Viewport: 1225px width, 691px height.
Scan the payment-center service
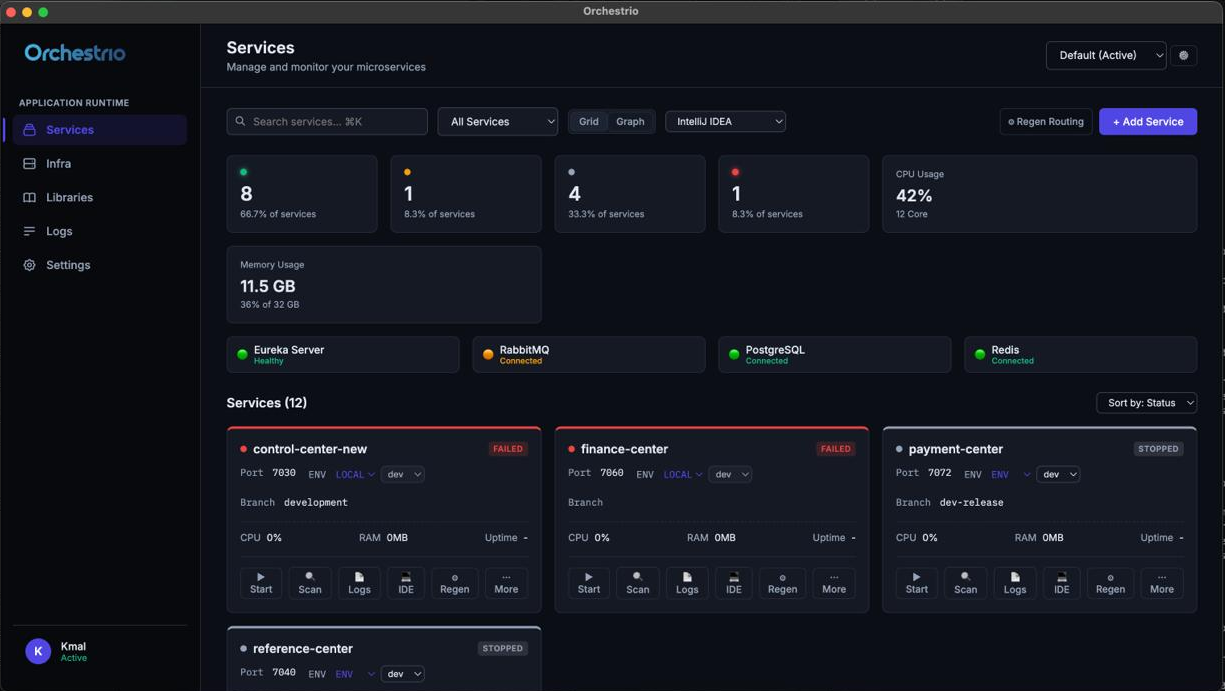(x=966, y=583)
